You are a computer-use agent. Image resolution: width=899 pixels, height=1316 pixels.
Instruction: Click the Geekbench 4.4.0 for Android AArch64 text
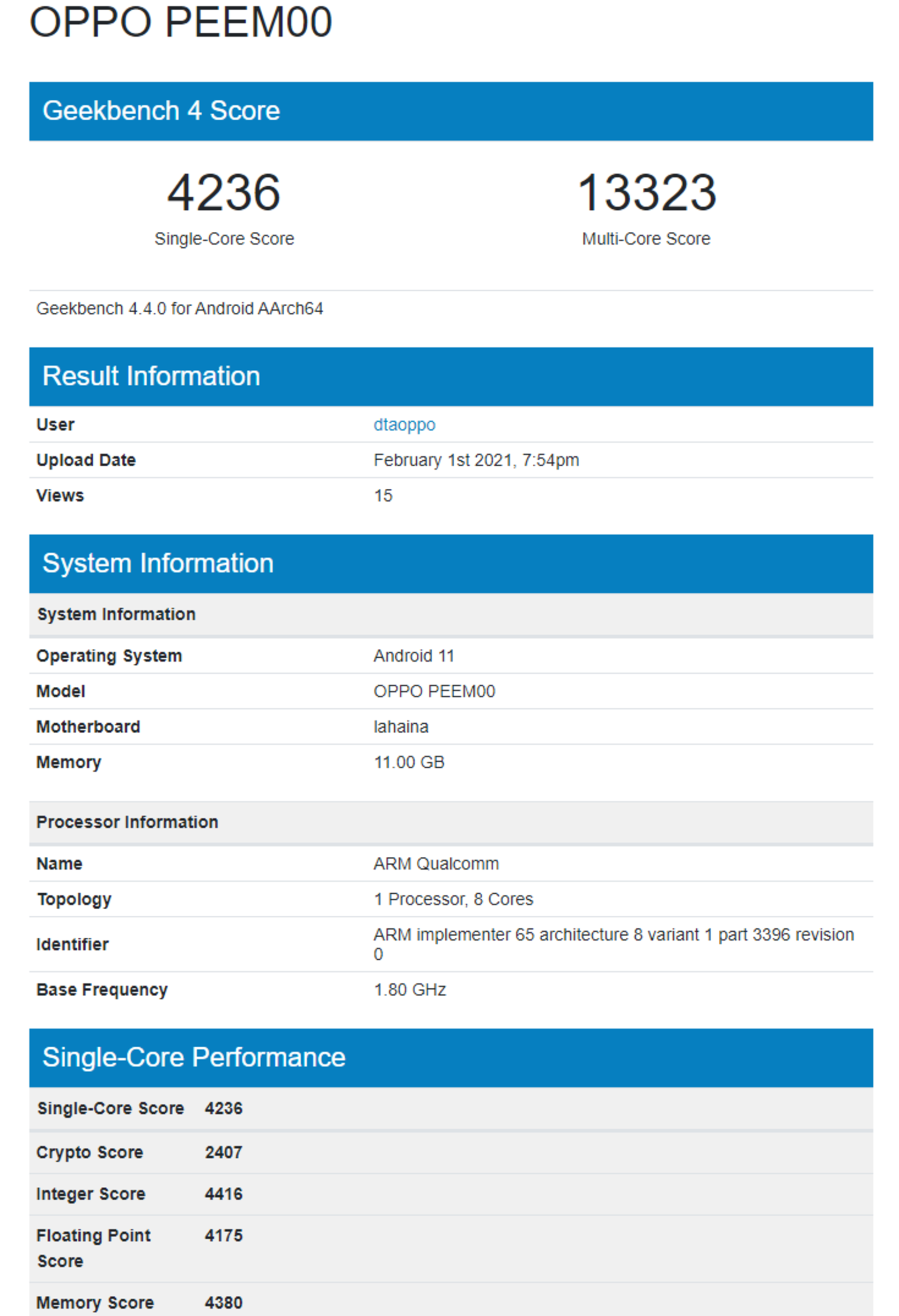[180, 309]
